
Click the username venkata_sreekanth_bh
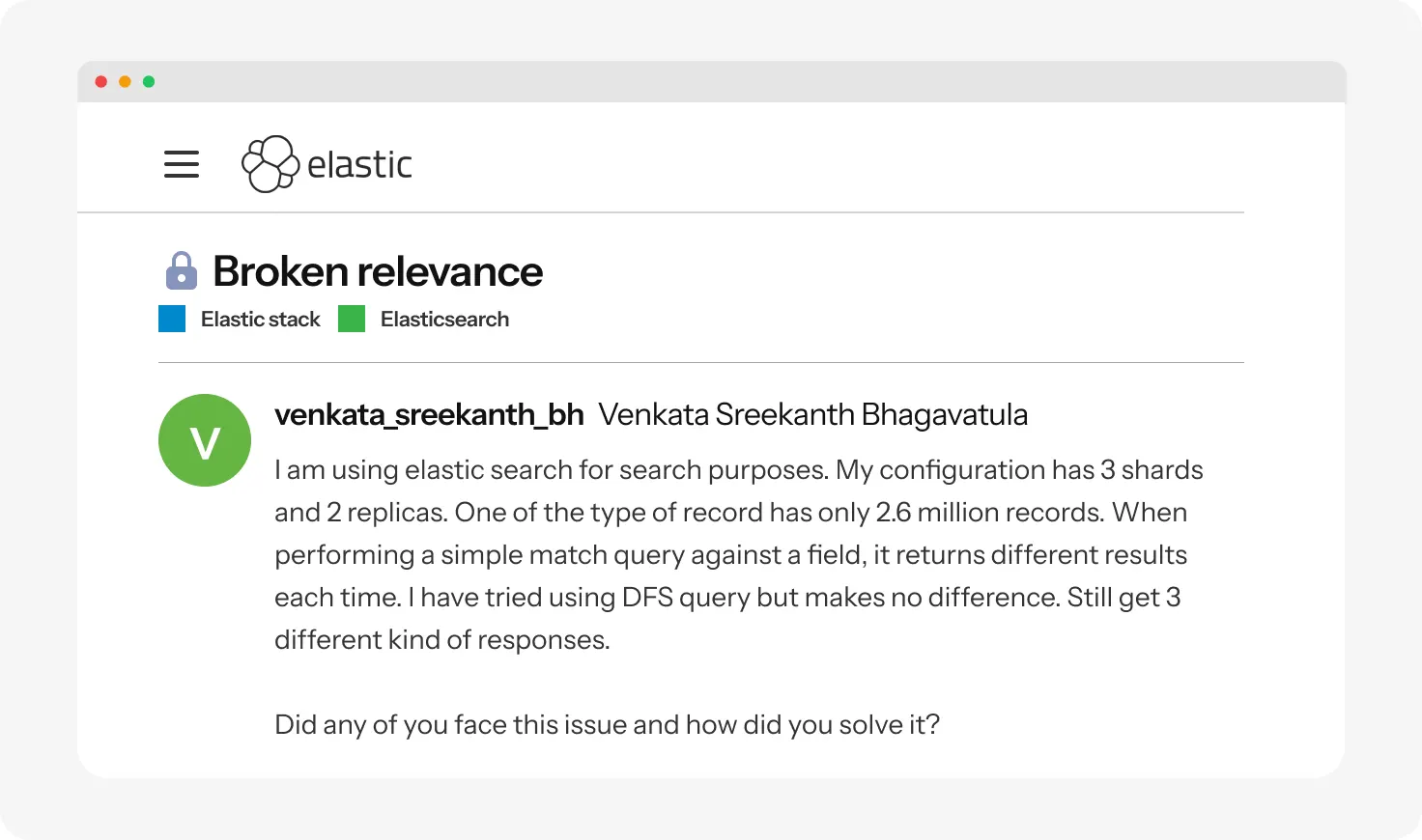(x=430, y=414)
